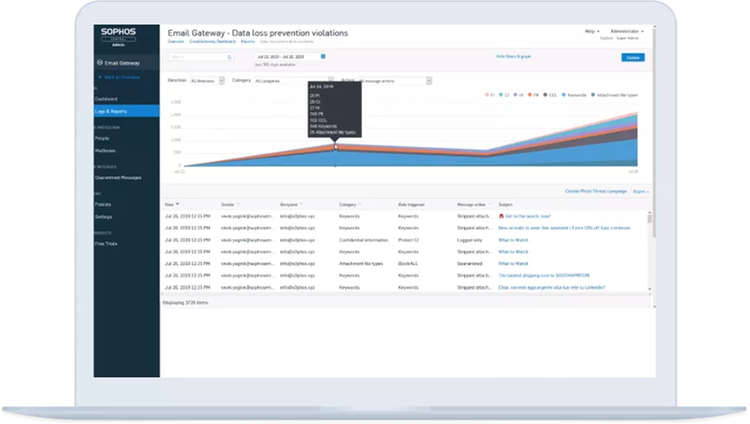Open 'What to Watch' in Quarantined row
The image size is (750, 424).
[x=513, y=264]
